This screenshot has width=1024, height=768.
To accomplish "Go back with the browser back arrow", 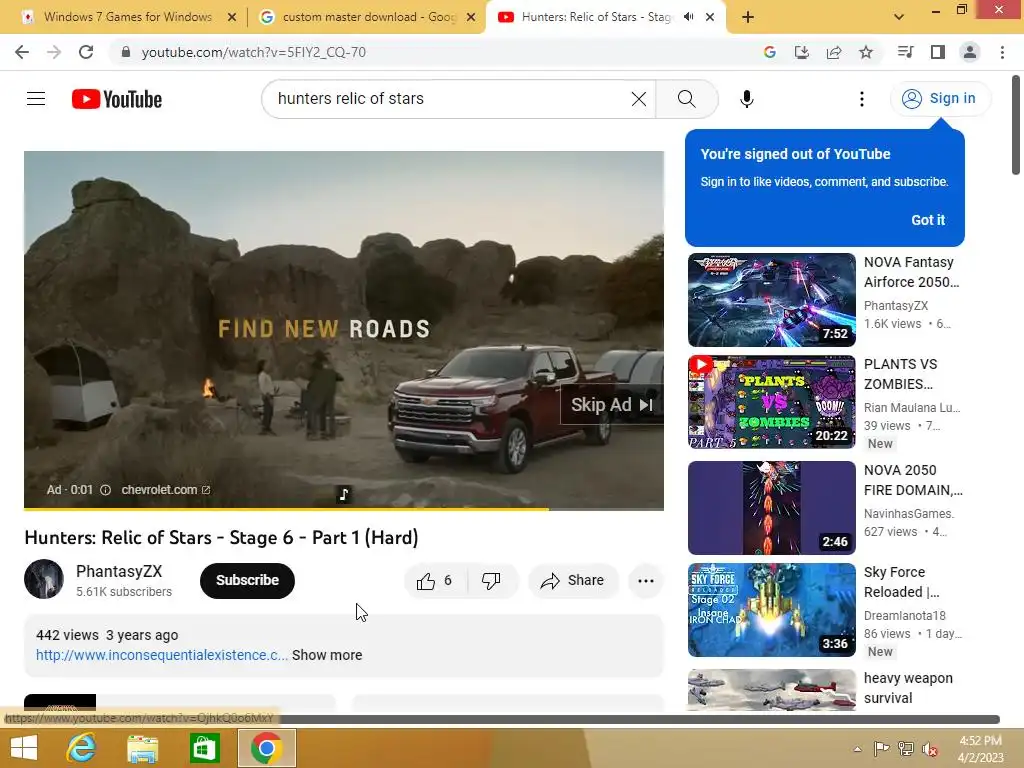I will [x=22, y=52].
